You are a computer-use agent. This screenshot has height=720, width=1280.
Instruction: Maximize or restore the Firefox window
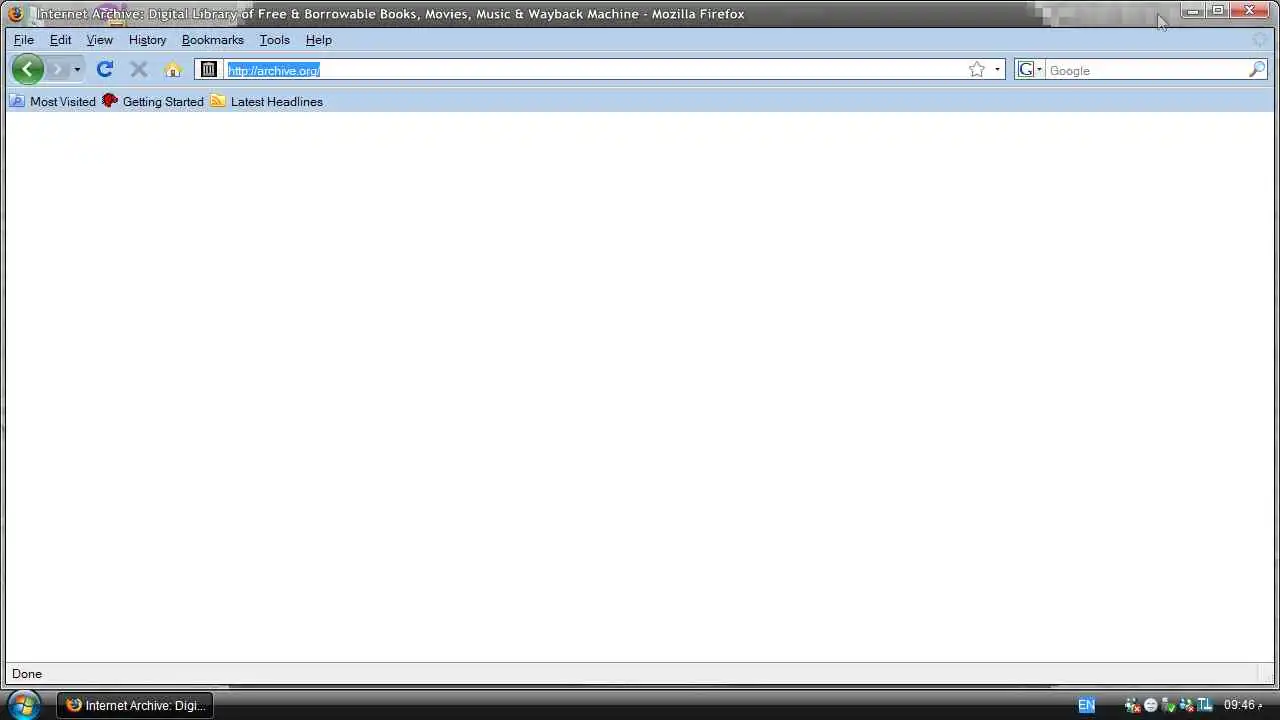[1218, 12]
